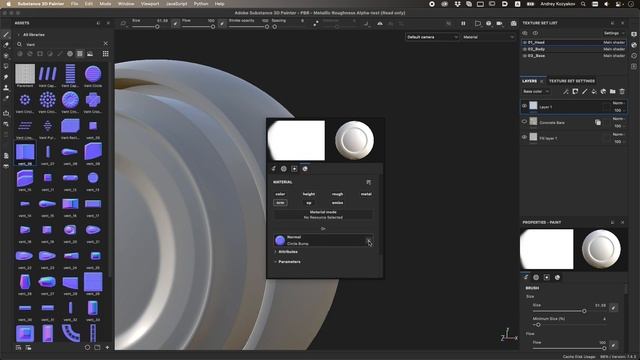Hide the Concrete Bare layer
This screenshot has height=360, width=640.
[x=524, y=122]
